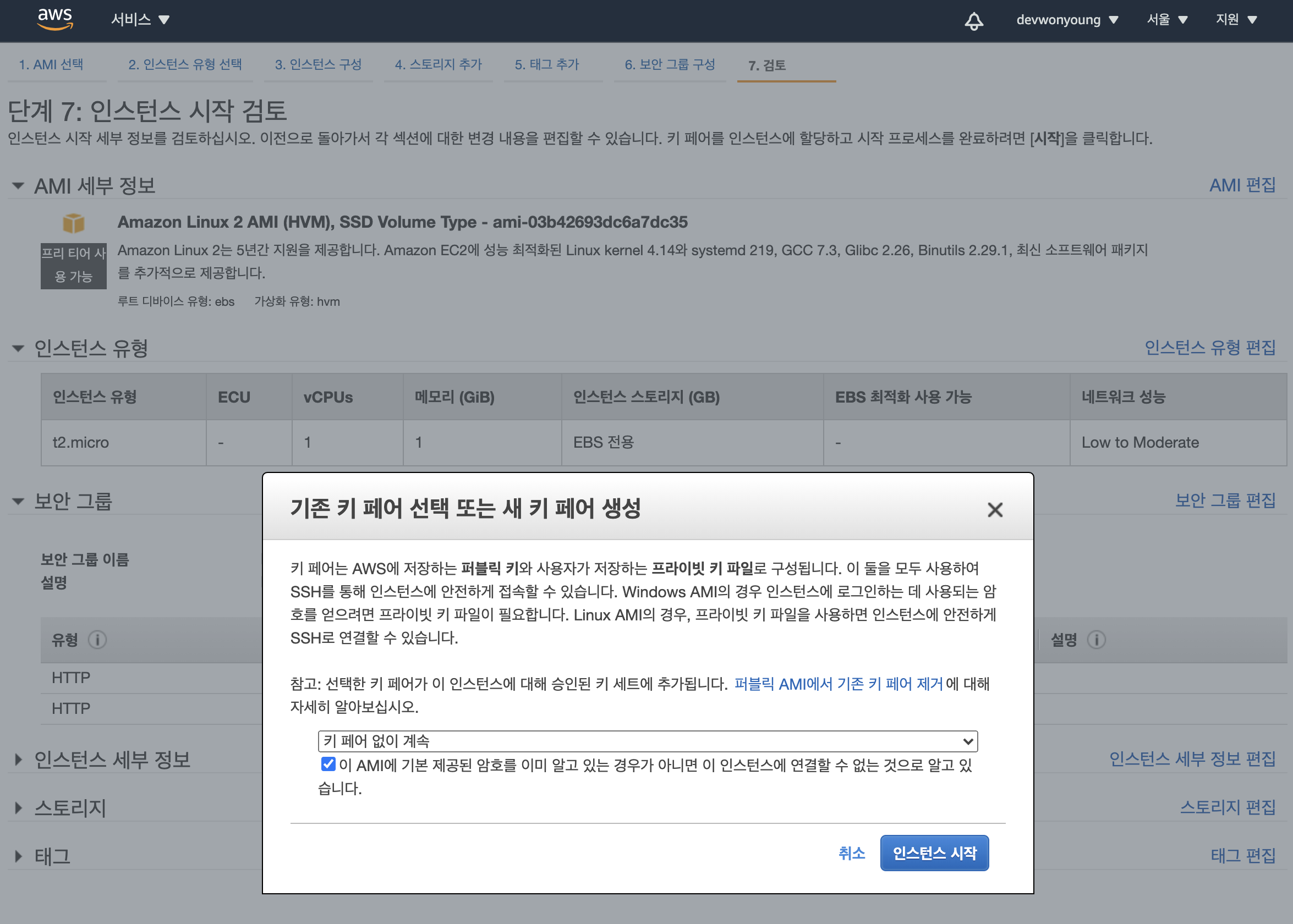Toggle the AMI password acknowledgment checkbox
This screenshot has height=924, width=1293.
pos(328,764)
